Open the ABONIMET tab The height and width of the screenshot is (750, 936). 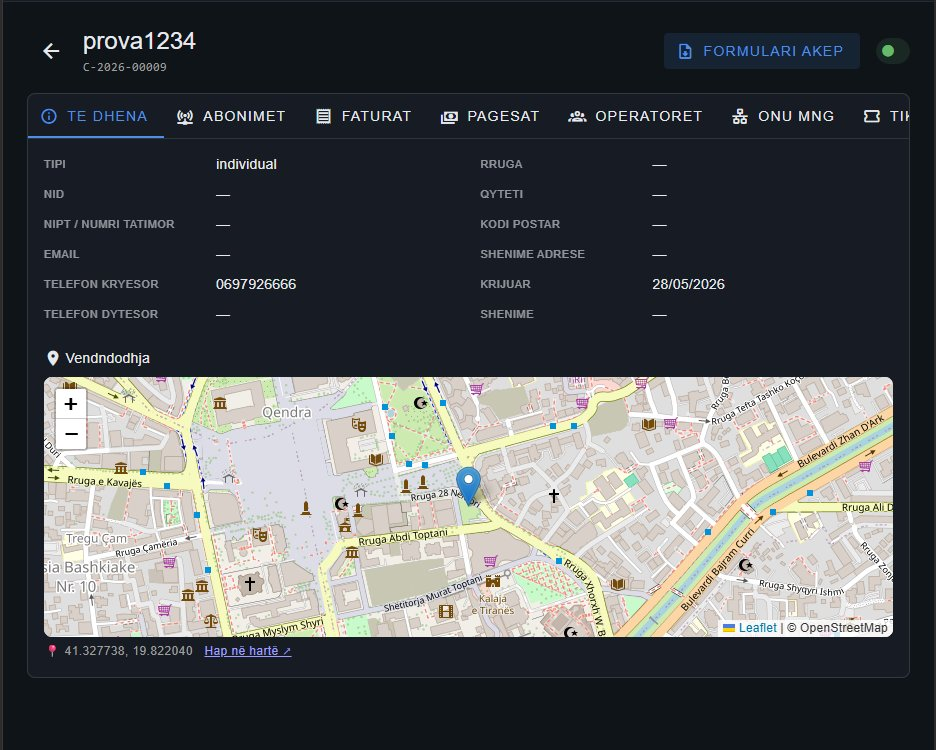coord(232,116)
